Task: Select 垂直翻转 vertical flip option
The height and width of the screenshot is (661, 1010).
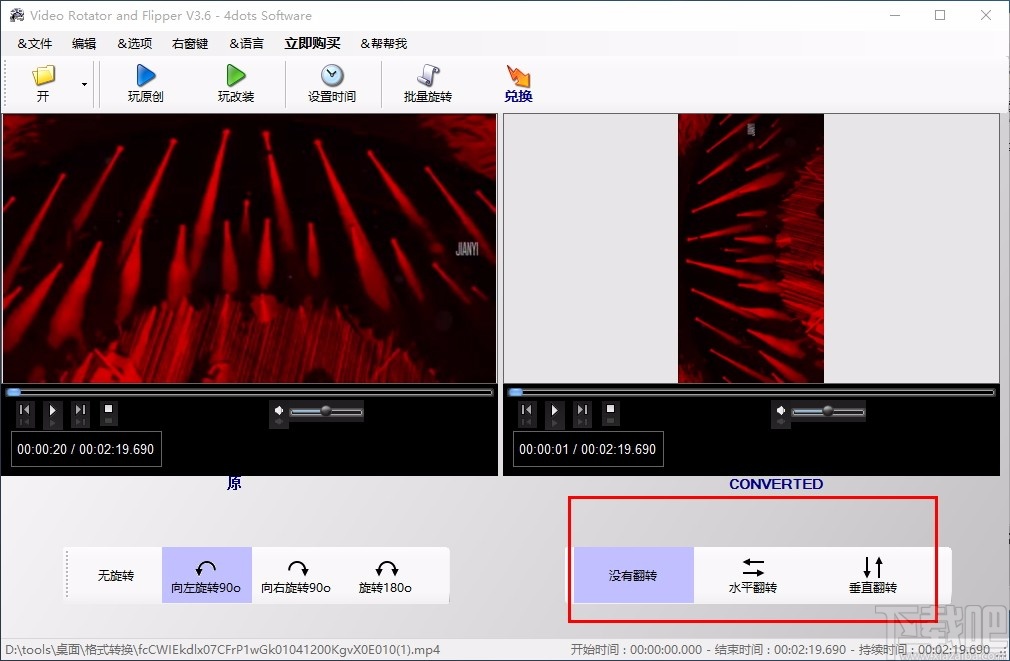Action: pyautogui.click(x=871, y=576)
